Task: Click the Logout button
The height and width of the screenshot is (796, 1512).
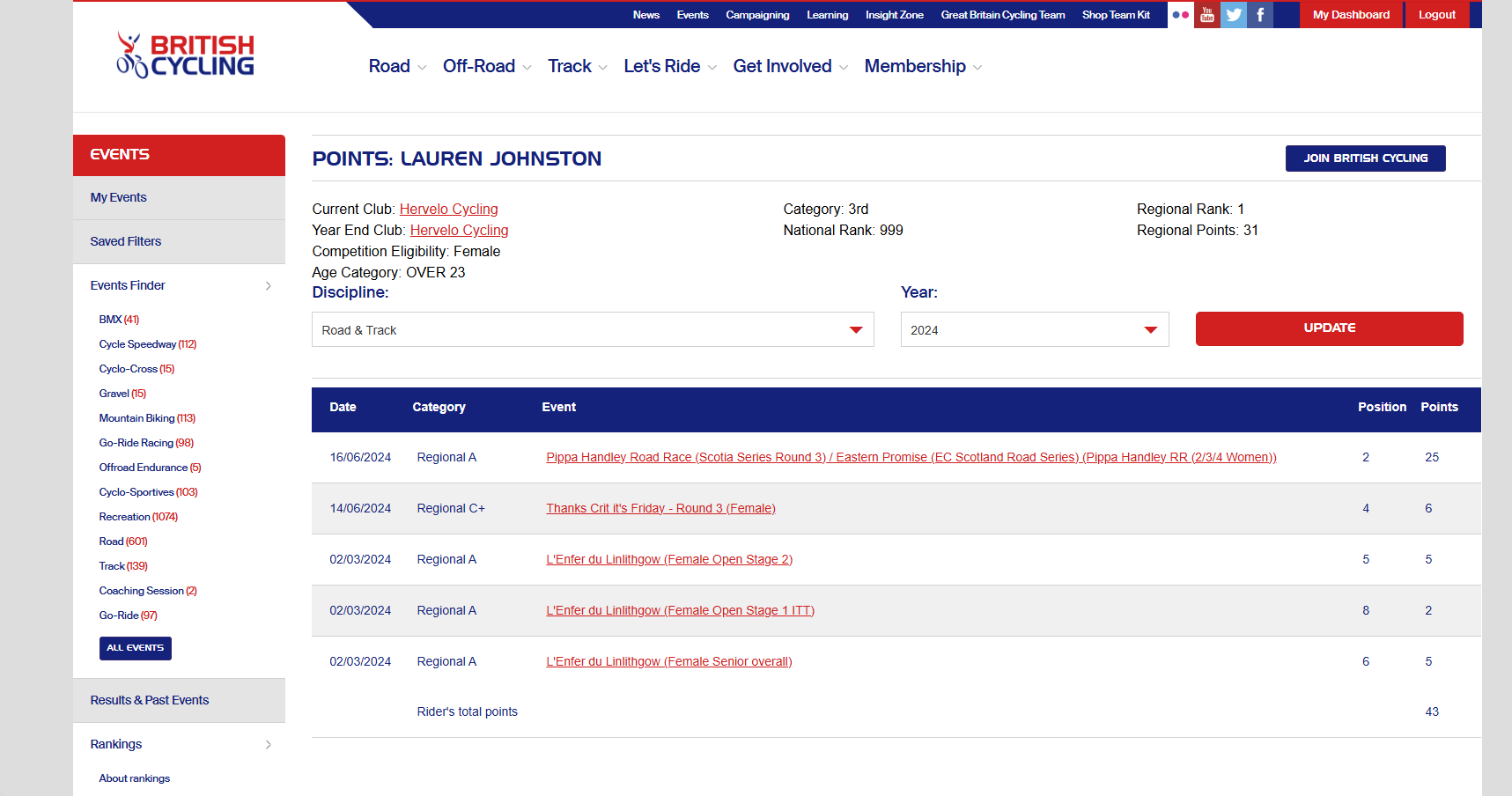Action: [1437, 15]
